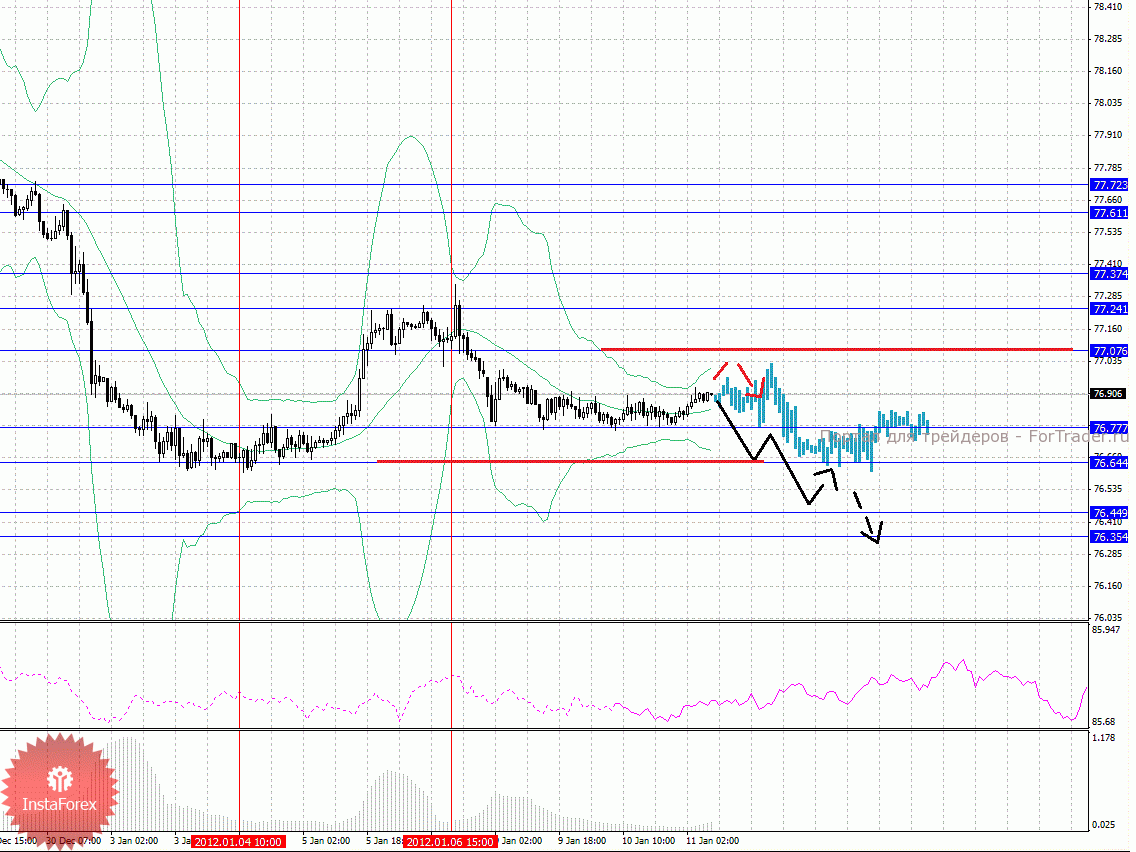Click the current price 76.906 label
The width and height of the screenshot is (1136, 852).
pos(1110,394)
